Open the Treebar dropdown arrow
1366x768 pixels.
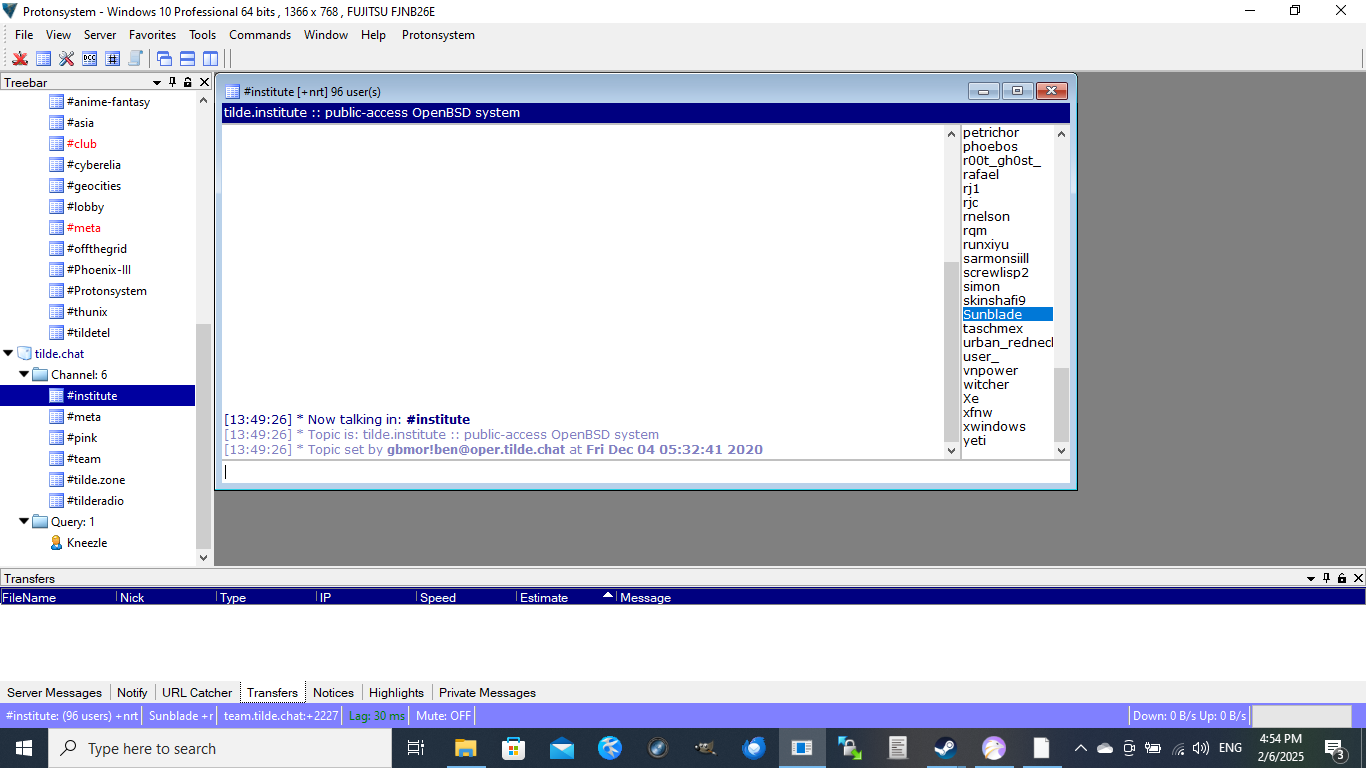[x=157, y=82]
